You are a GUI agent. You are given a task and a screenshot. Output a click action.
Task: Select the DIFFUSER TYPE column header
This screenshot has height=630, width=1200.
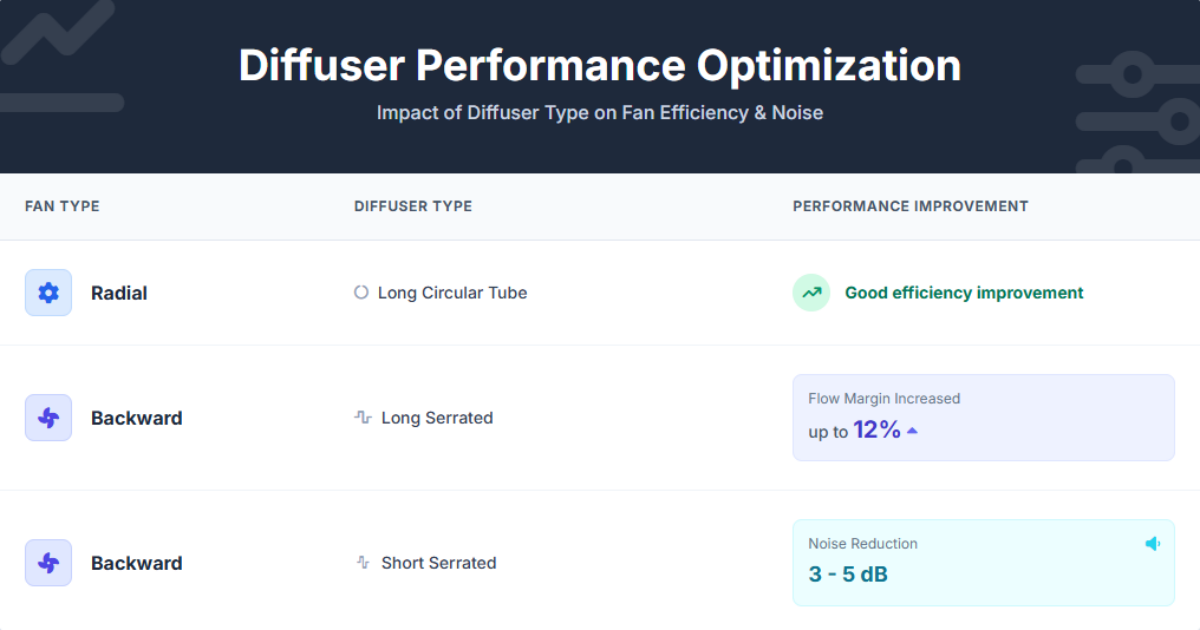(x=413, y=206)
